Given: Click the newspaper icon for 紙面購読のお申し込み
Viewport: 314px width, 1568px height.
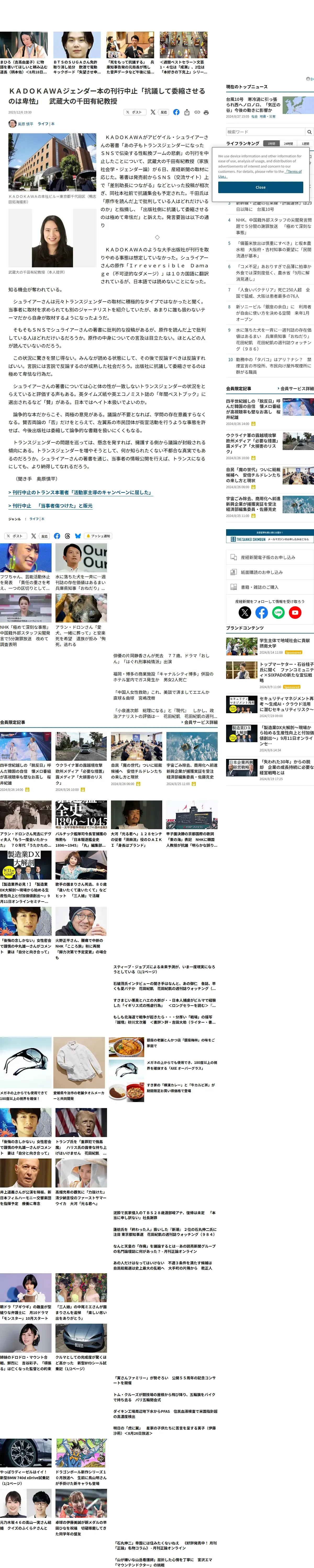Looking at the screenshot, I should pos(233,572).
